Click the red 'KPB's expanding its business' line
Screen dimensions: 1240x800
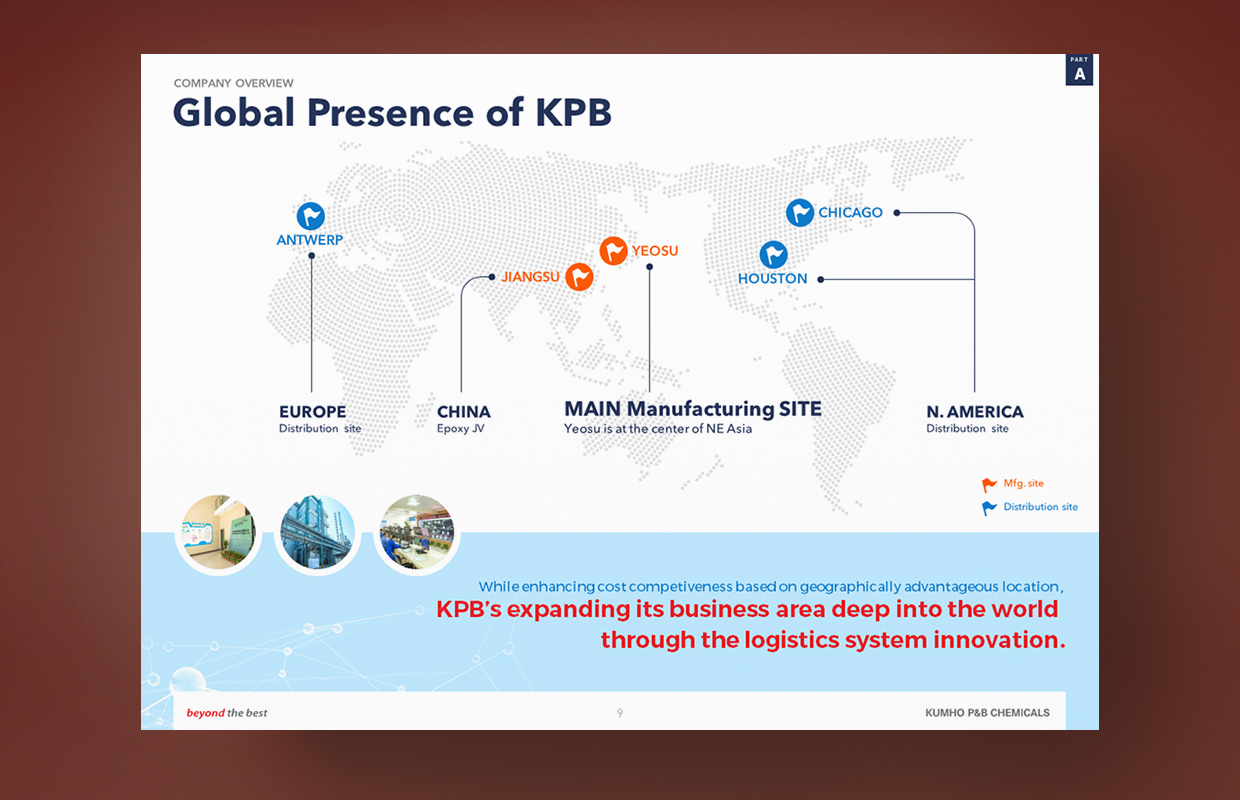747,610
